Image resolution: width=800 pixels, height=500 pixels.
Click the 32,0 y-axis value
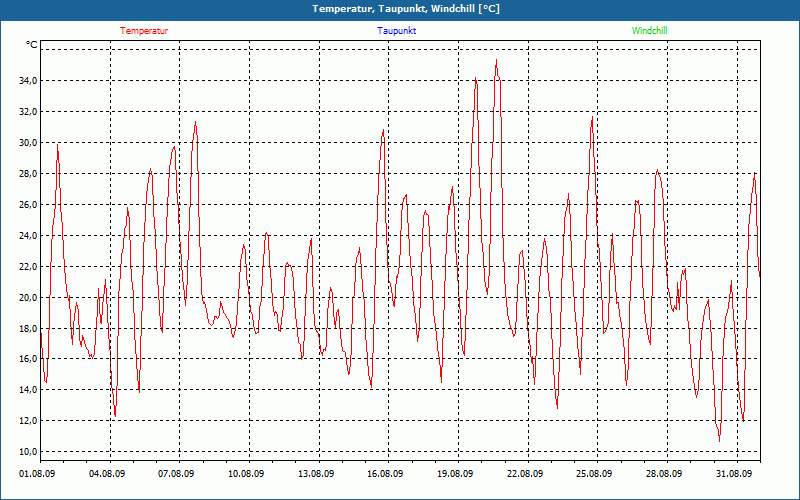click(28, 112)
